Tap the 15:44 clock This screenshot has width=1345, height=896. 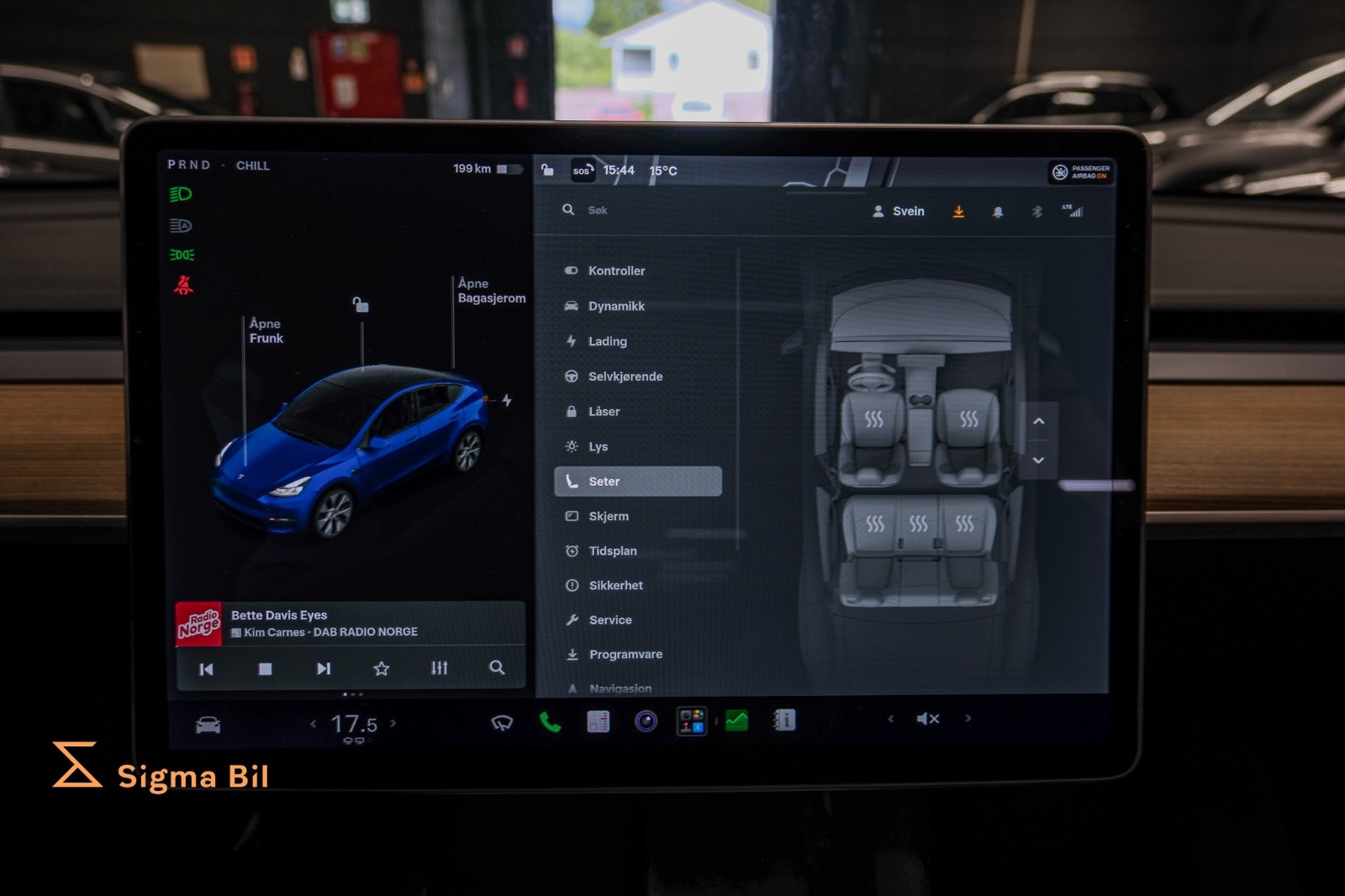(x=619, y=171)
